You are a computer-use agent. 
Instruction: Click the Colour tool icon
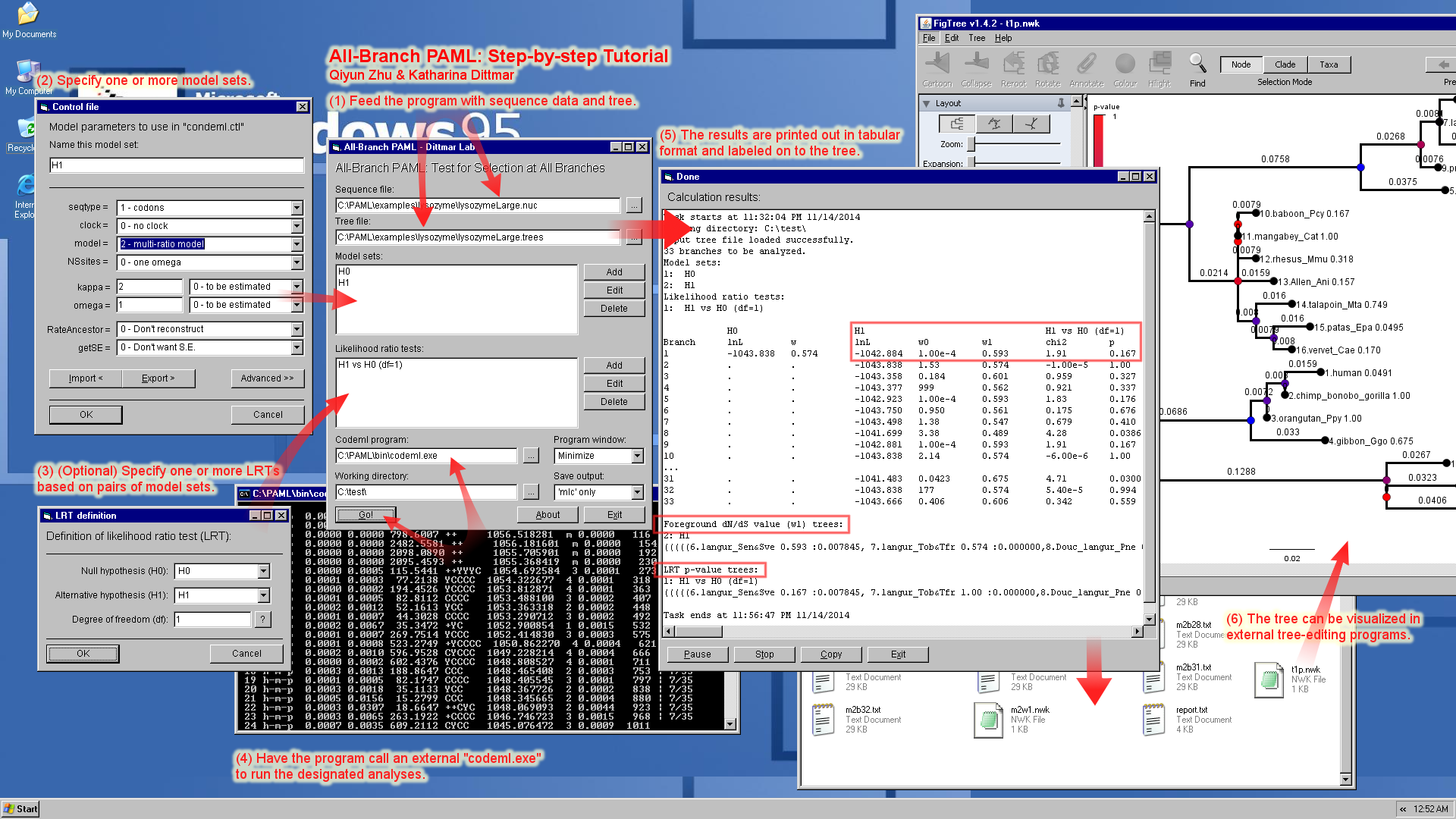click(x=1125, y=64)
